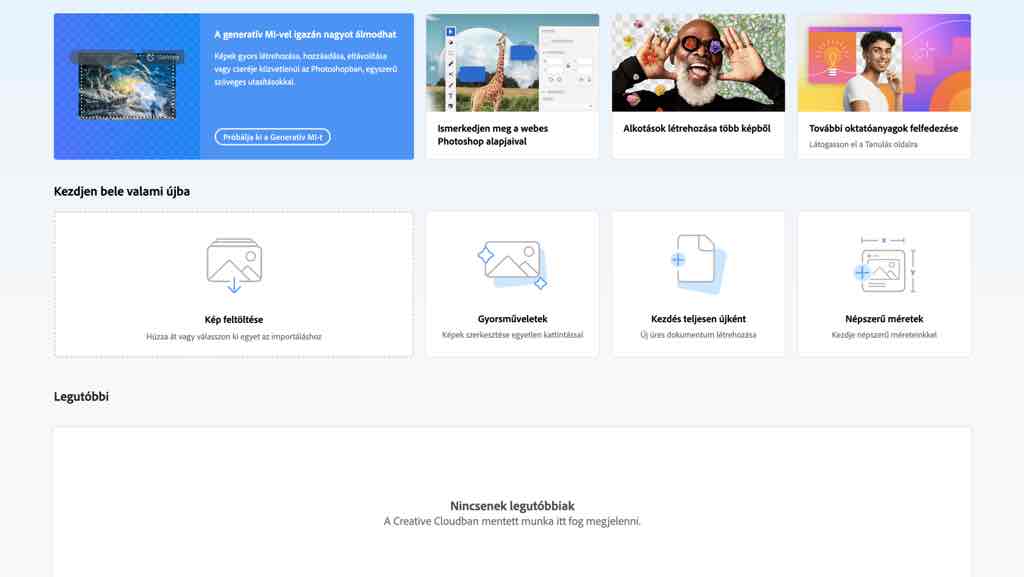Click 'A generatív MI-vel igazán nagyot álmodhat' headline
1024x577 pixels.
pos(306,35)
